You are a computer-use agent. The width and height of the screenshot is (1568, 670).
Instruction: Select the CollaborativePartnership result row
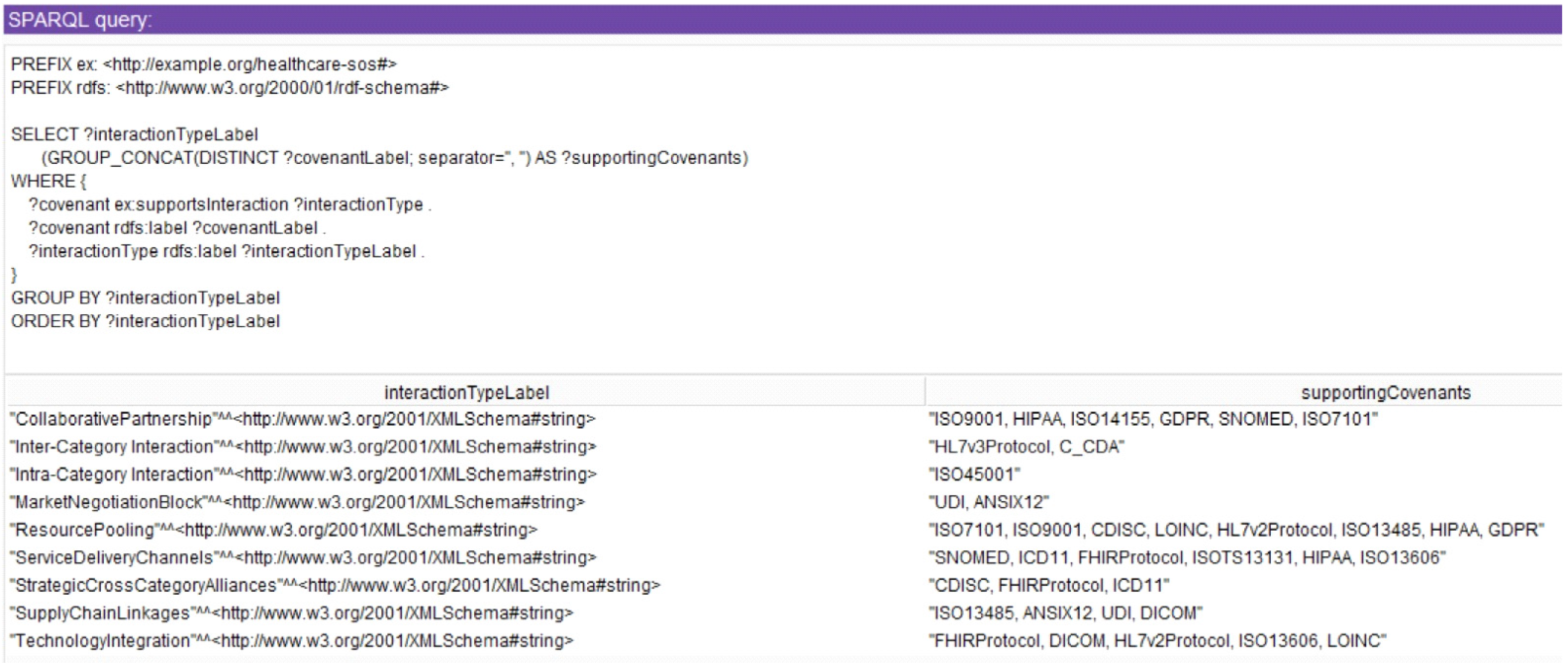coord(303,419)
